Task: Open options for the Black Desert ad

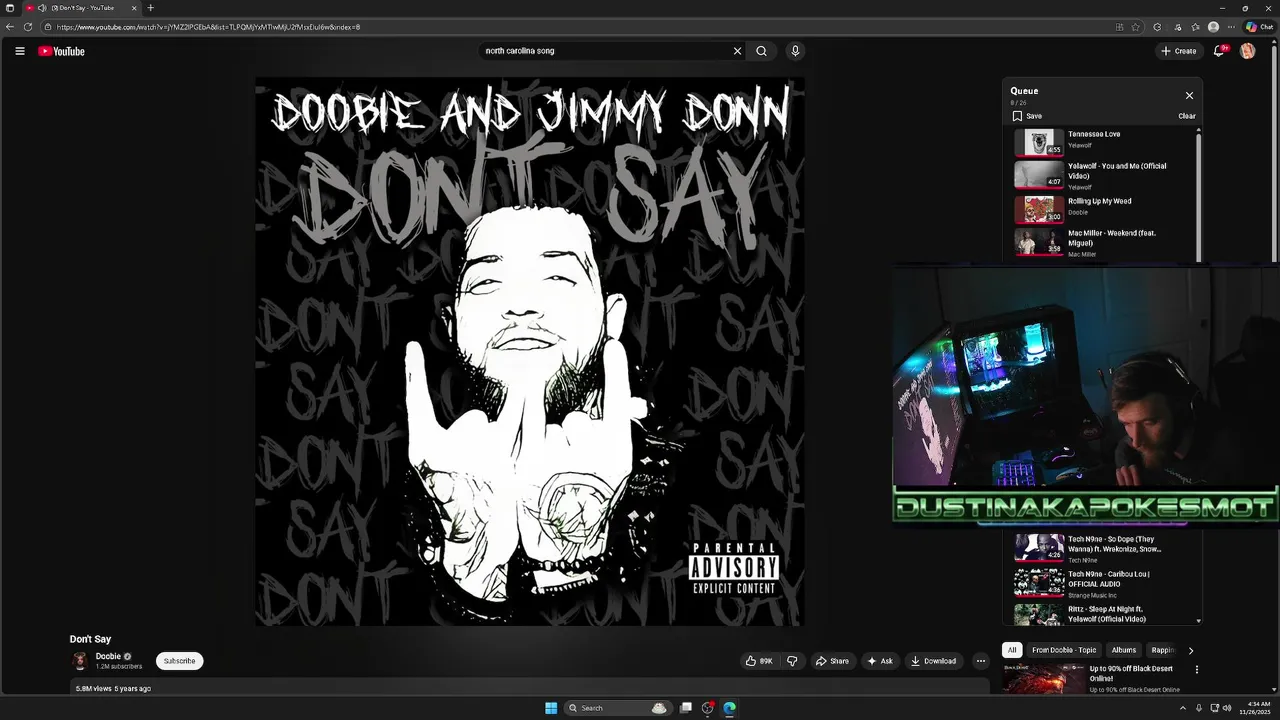Action: [x=1196, y=670]
